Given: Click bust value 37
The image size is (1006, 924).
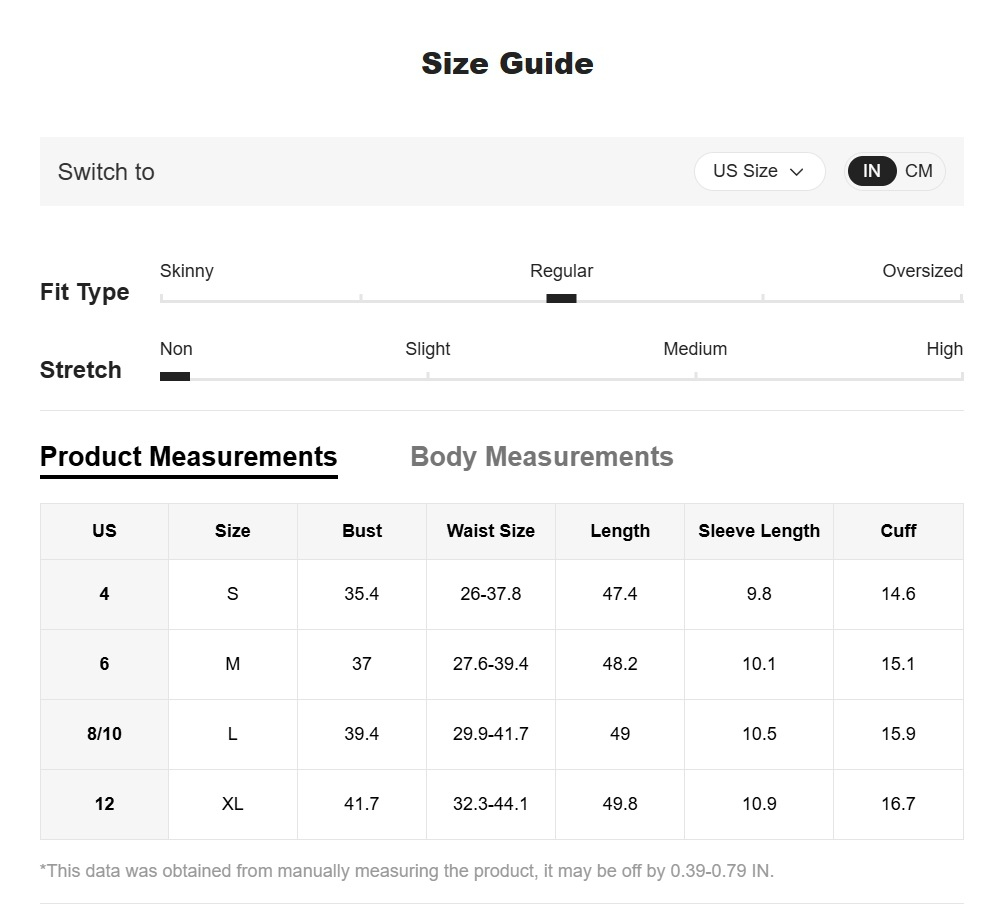Looking at the screenshot, I should pyautogui.click(x=362, y=664).
